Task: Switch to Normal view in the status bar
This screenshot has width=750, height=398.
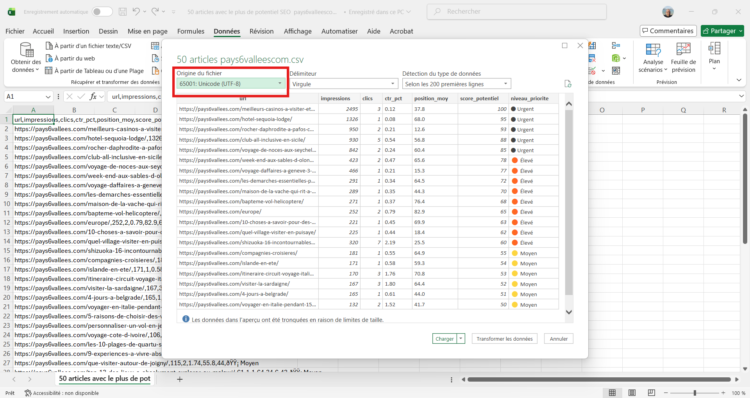Action: pyautogui.click(x=612, y=393)
